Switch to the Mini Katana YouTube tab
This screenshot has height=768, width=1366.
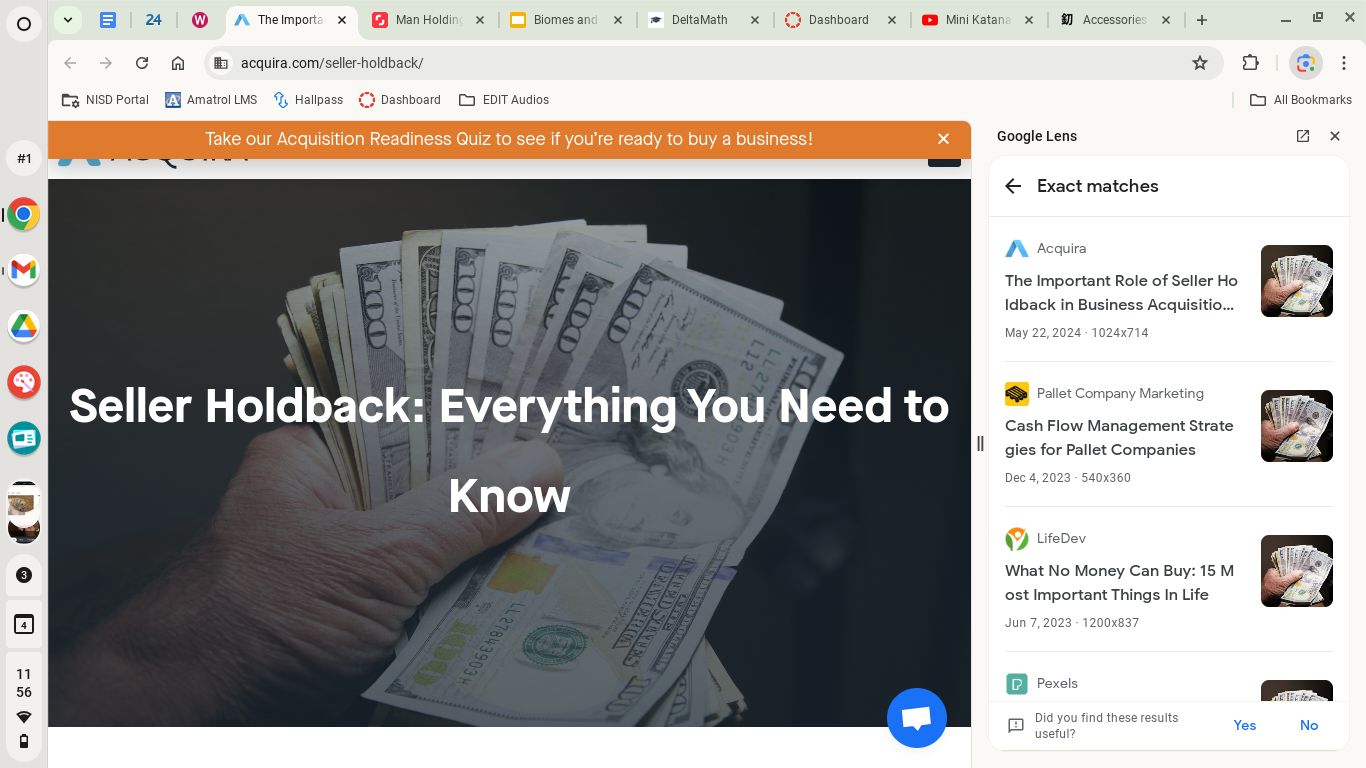tap(975, 20)
